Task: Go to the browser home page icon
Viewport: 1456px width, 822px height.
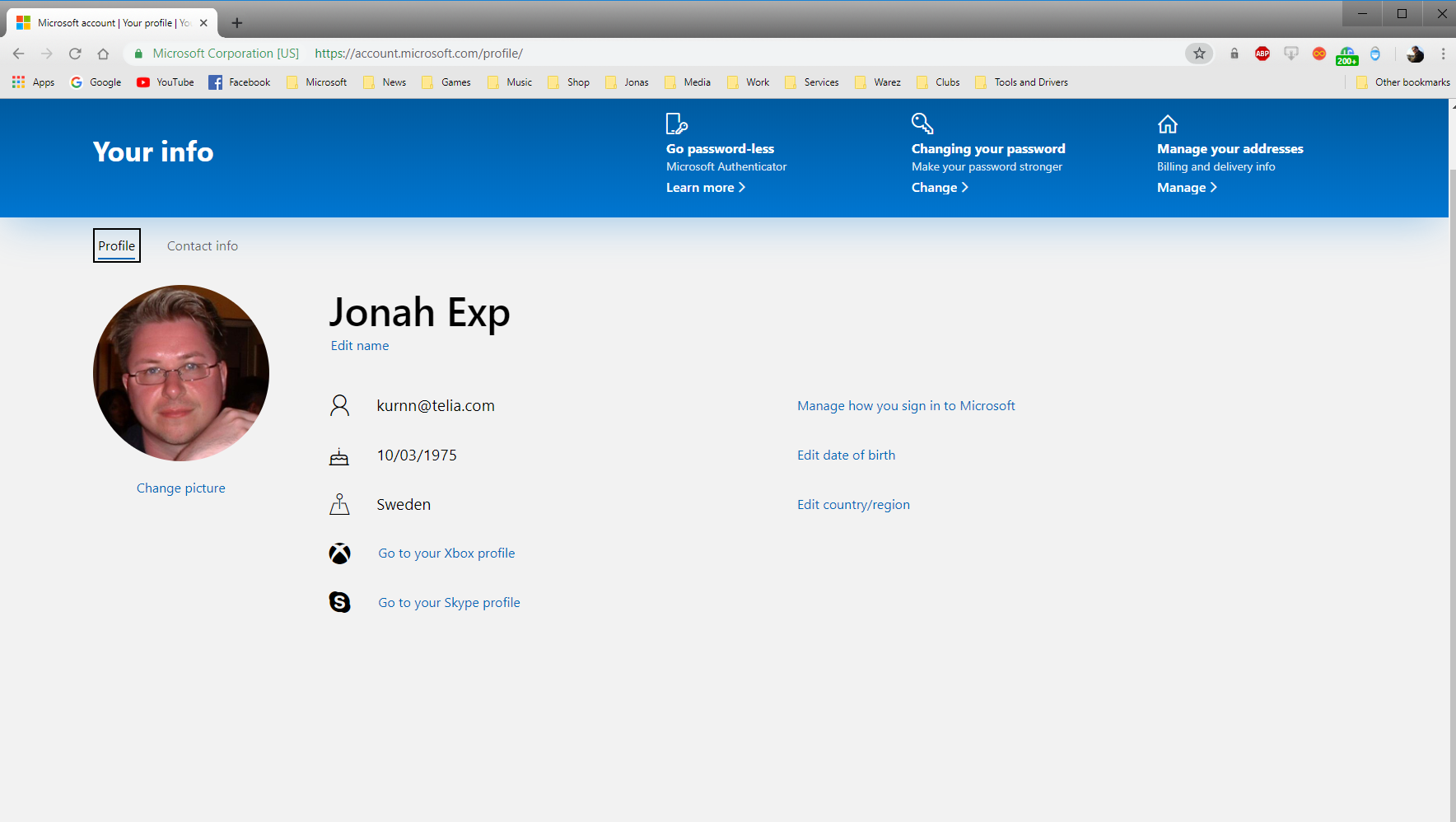Action: [103, 54]
